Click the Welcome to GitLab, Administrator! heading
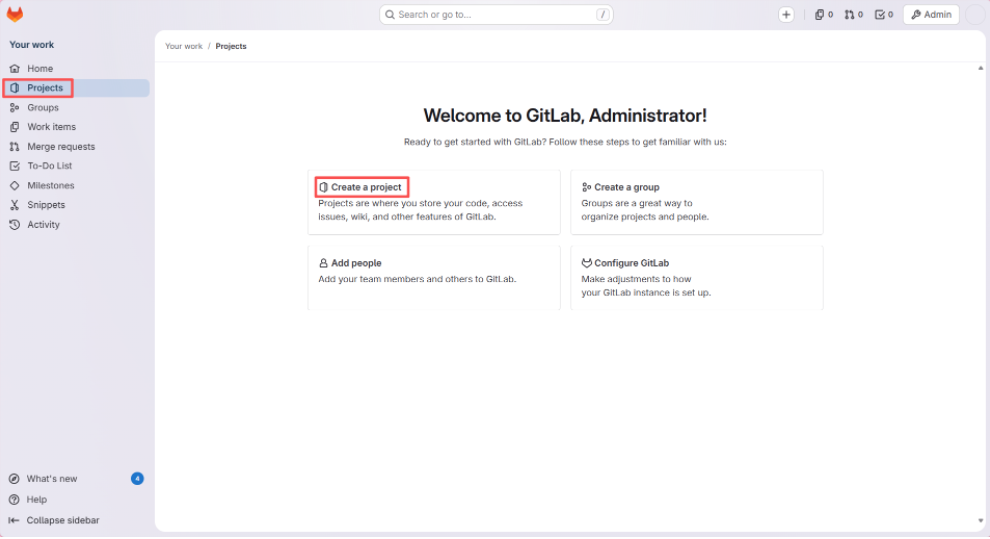The width and height of the screenshot is (990, 539). click(565, 116)
